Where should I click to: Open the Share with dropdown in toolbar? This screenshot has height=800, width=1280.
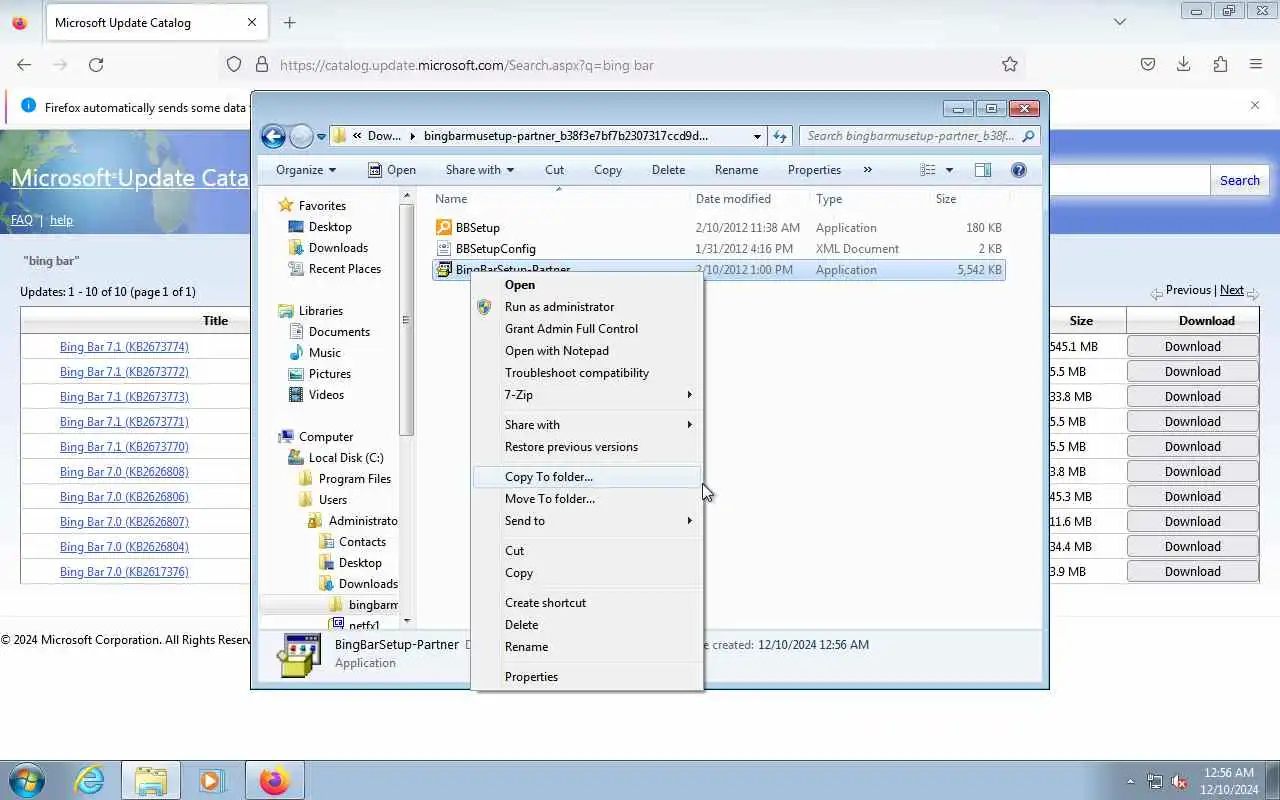480,170
